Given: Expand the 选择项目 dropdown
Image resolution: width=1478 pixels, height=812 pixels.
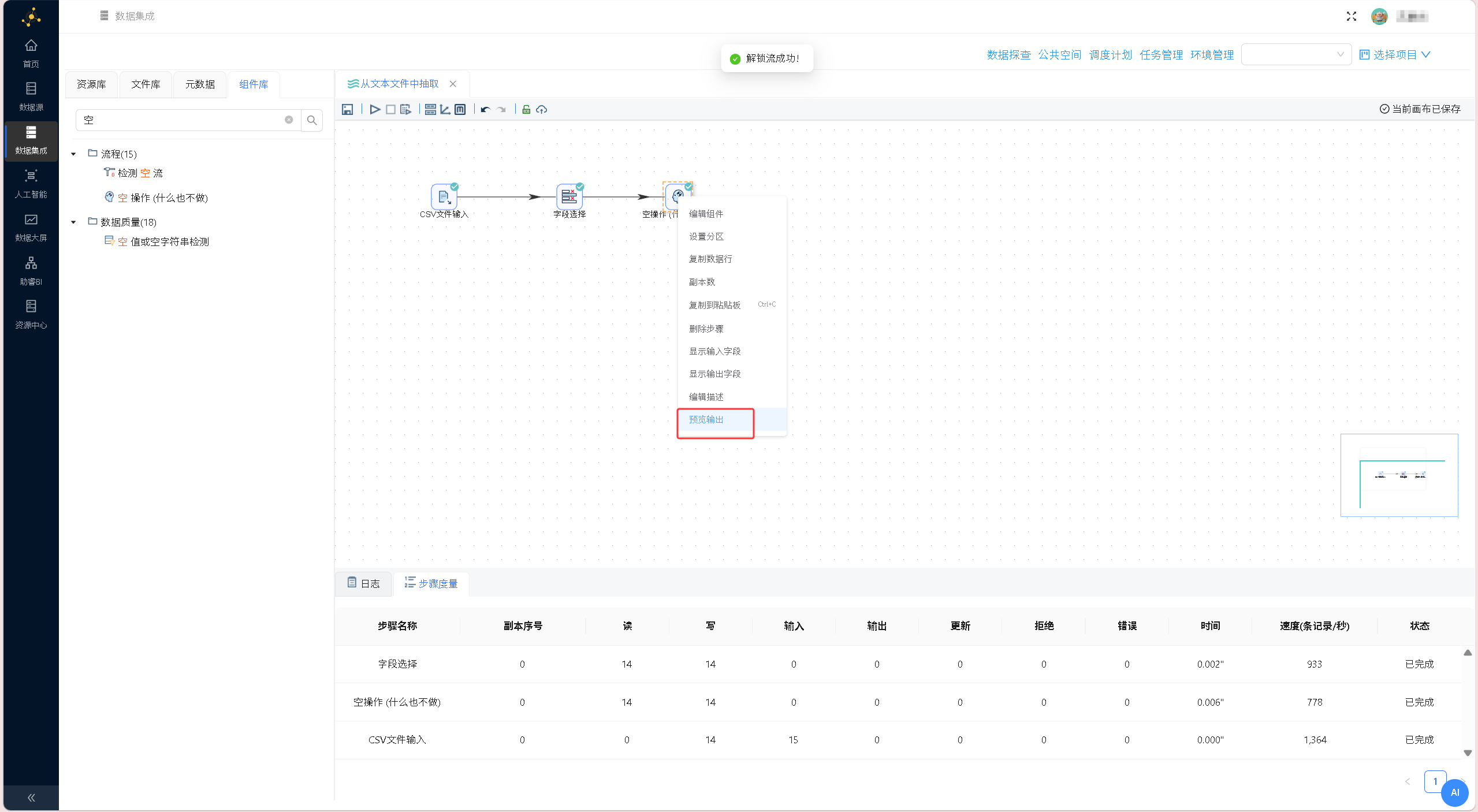Looking at the screenshot, I should pyautogui.click(x=1394, y=54).
